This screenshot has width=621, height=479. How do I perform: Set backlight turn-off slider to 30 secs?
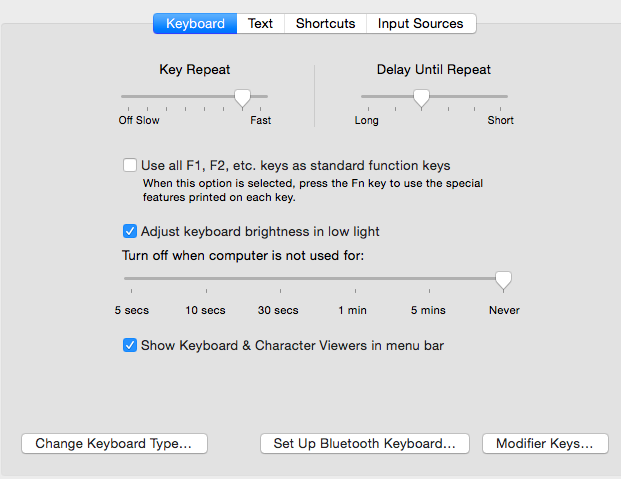tap(279, 280)
